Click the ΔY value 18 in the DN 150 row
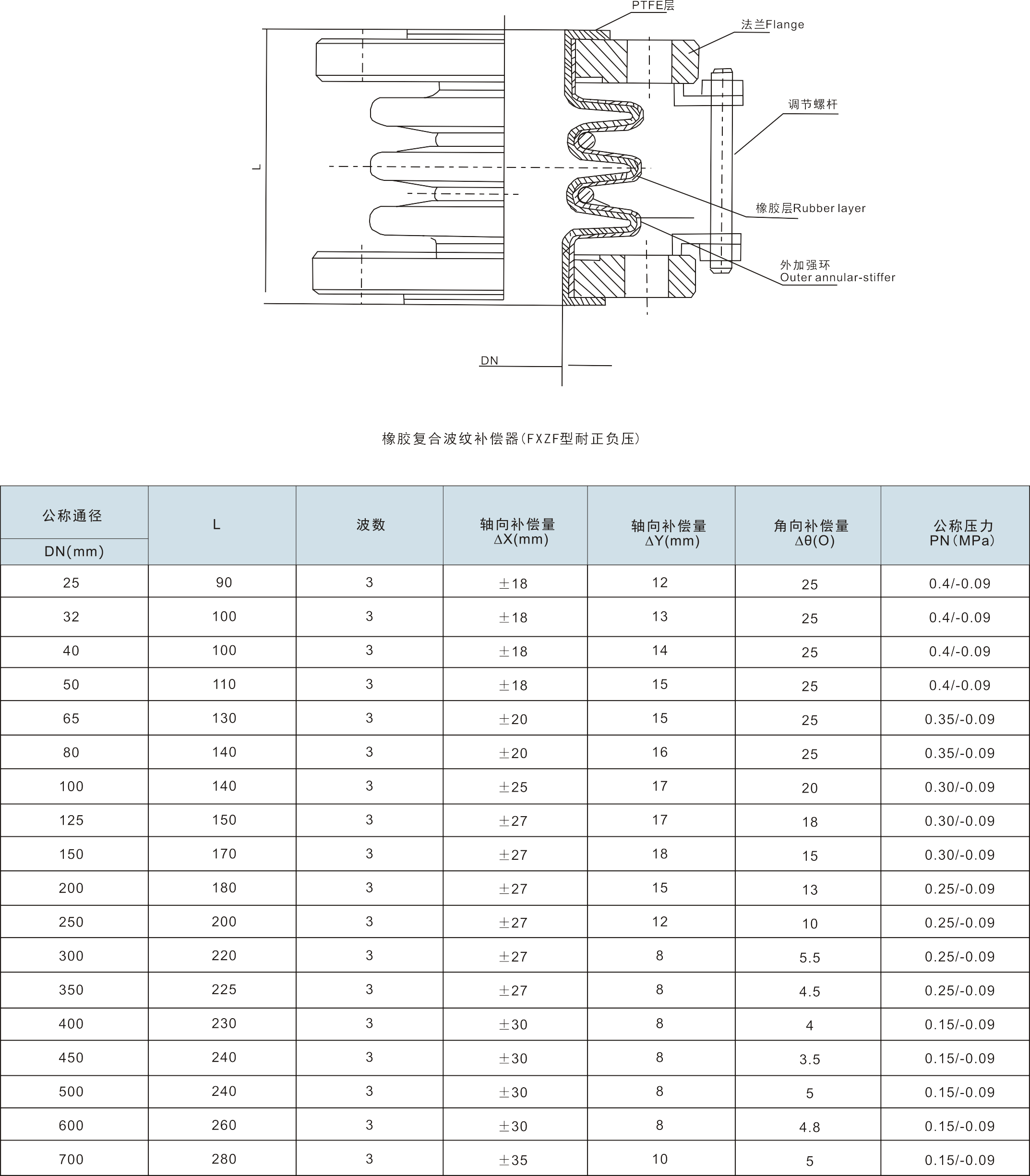This screenshot has width=1030, height=1176. [x=660, y=854]
